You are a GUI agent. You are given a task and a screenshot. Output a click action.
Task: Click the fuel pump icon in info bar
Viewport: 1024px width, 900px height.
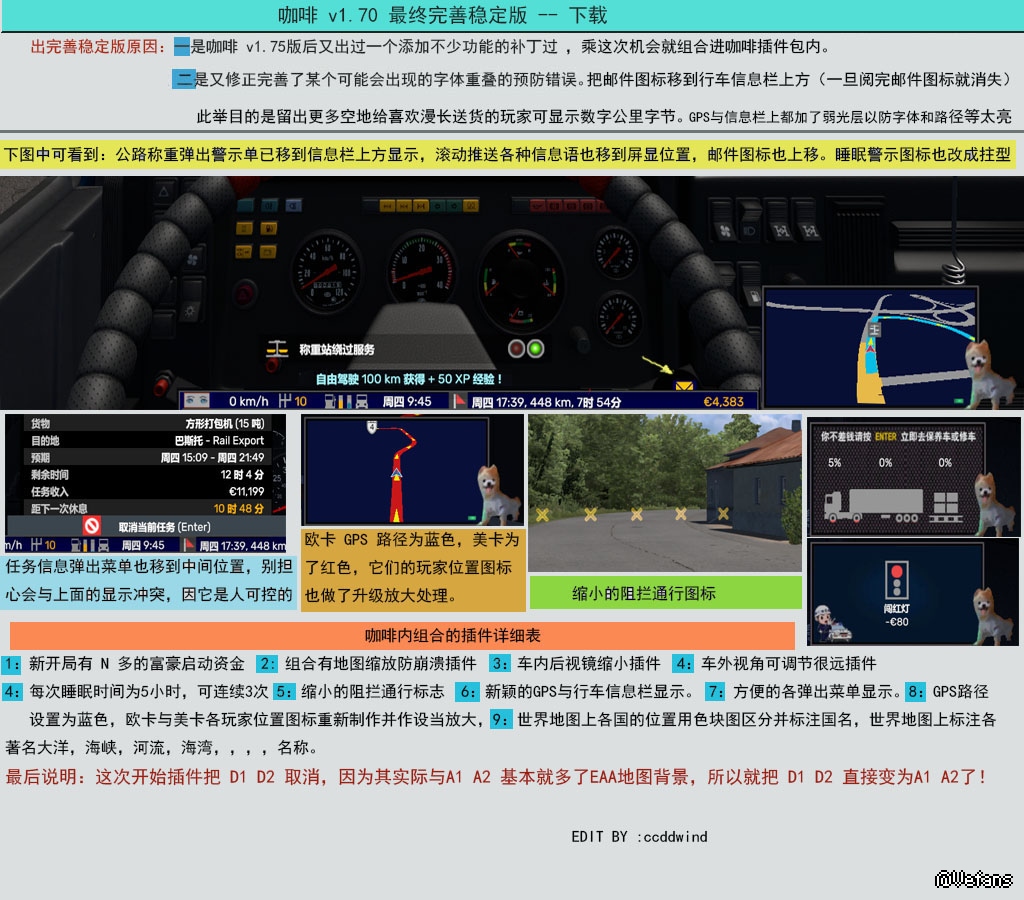pyautogui.click(x=330, y=401)
